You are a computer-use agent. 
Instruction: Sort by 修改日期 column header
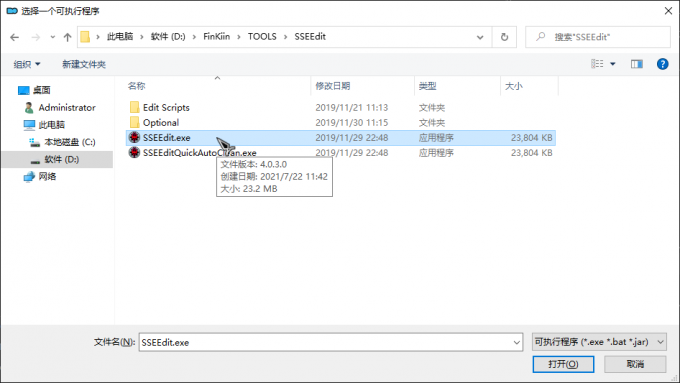tap(333, 86)
